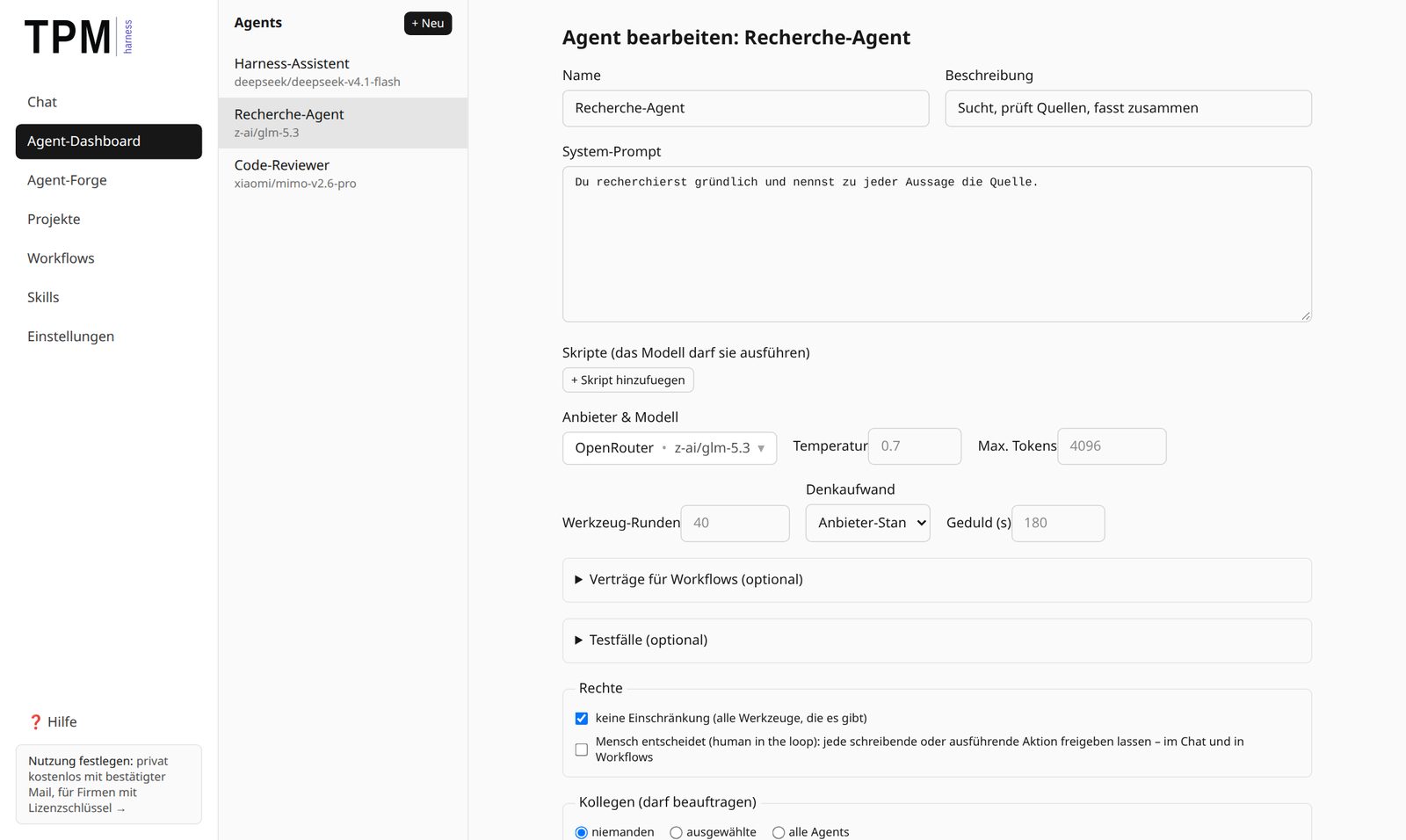Uncheck keine Einschränkung checkbox

[581, 719]
